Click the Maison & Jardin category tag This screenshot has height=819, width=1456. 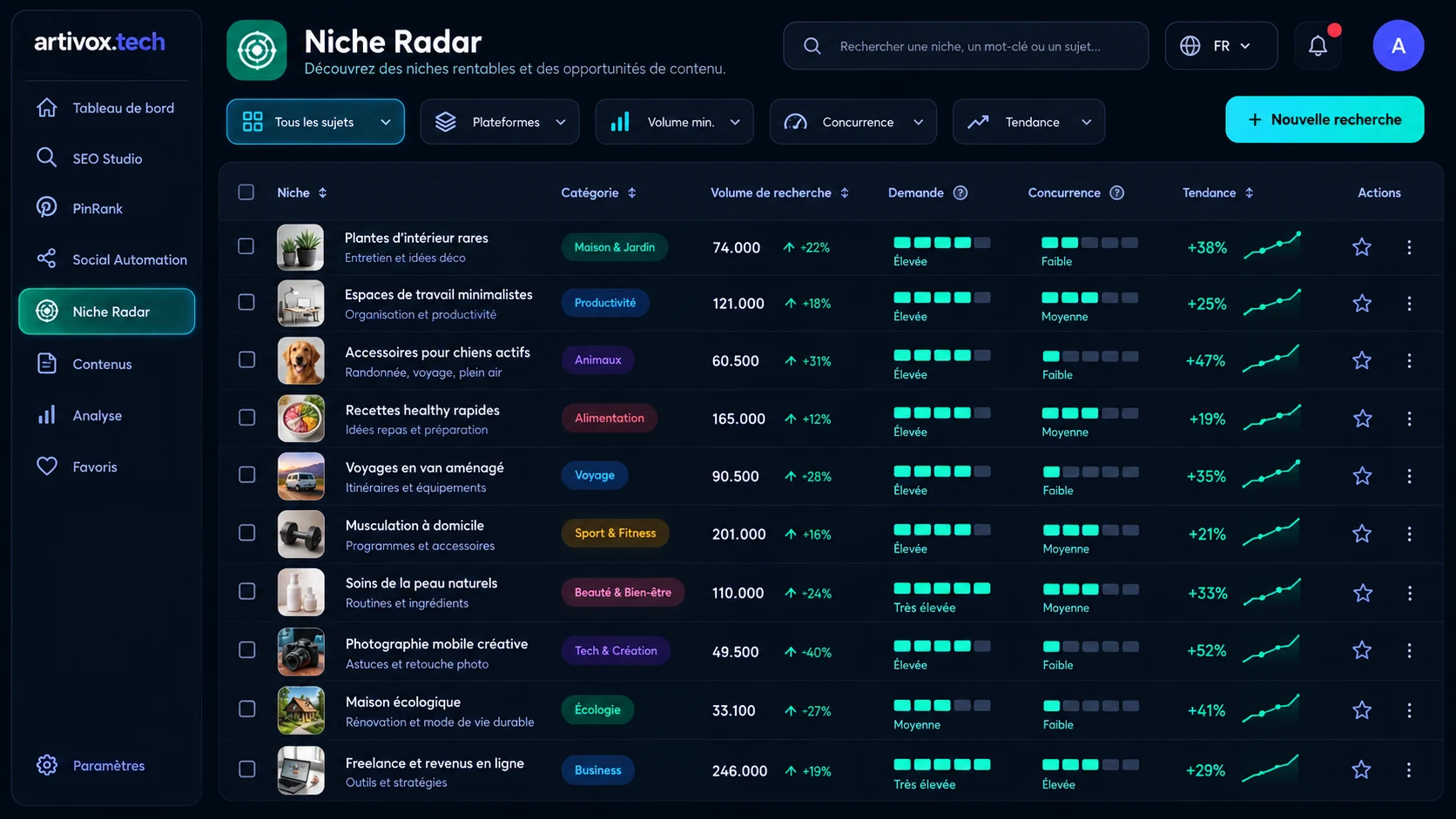(615, 247)
